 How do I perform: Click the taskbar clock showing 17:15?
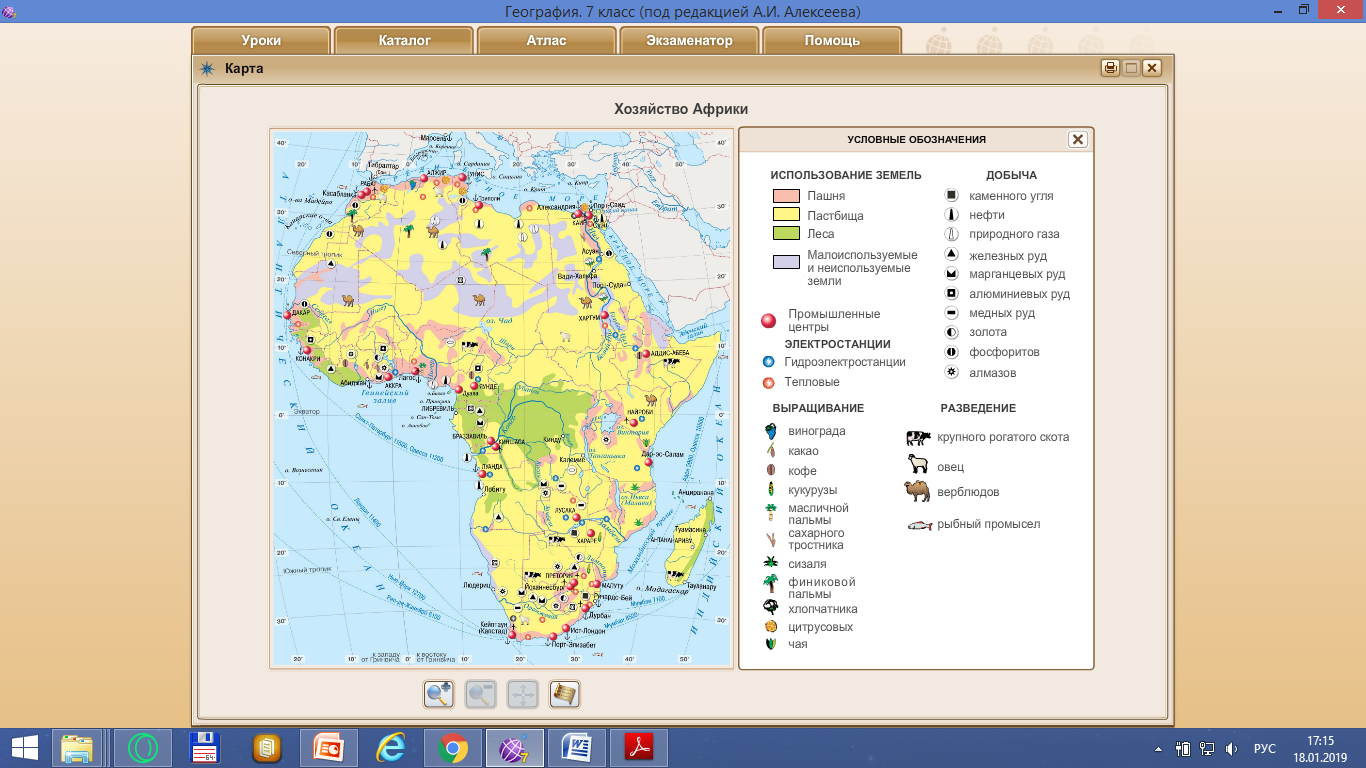pos(1320,748)
